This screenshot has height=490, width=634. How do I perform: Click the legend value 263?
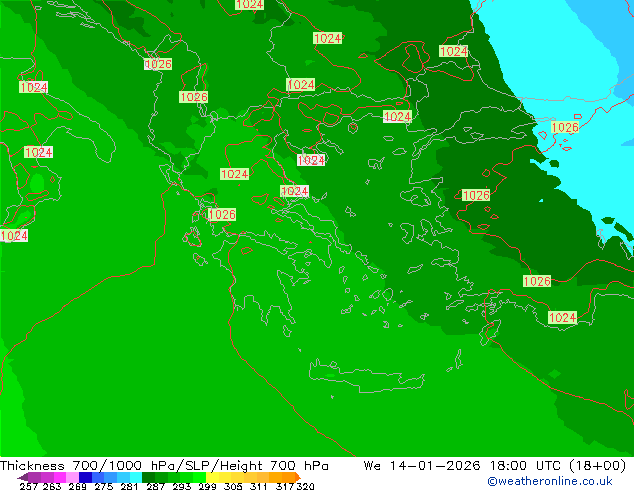[52, 486]
